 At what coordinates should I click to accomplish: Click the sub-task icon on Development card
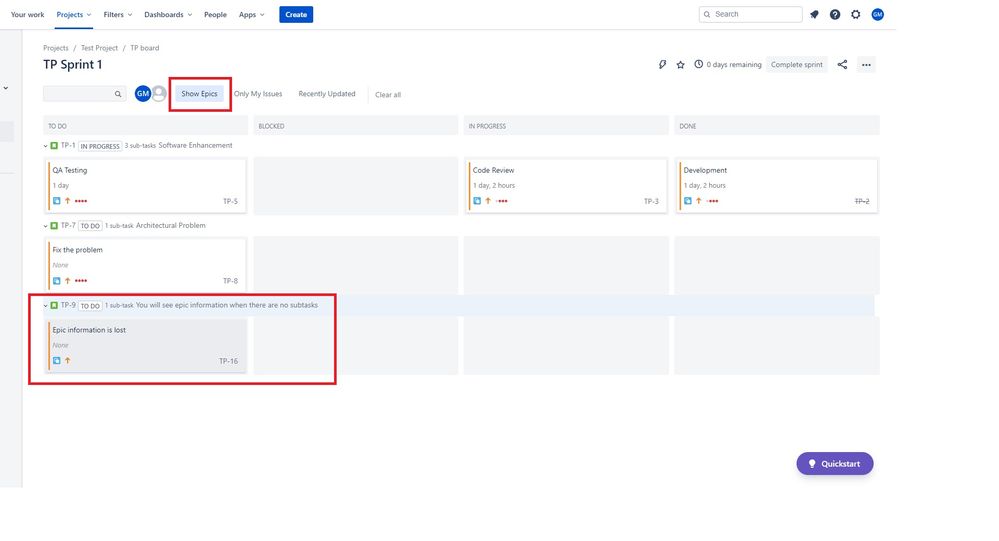[x=687, y=201]
